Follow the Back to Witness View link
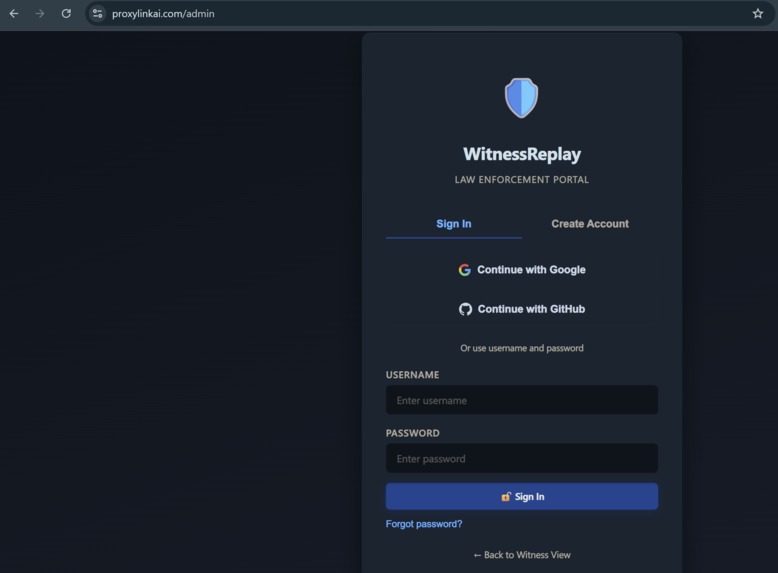The image size is (778, 573). [x=522, y=555]
